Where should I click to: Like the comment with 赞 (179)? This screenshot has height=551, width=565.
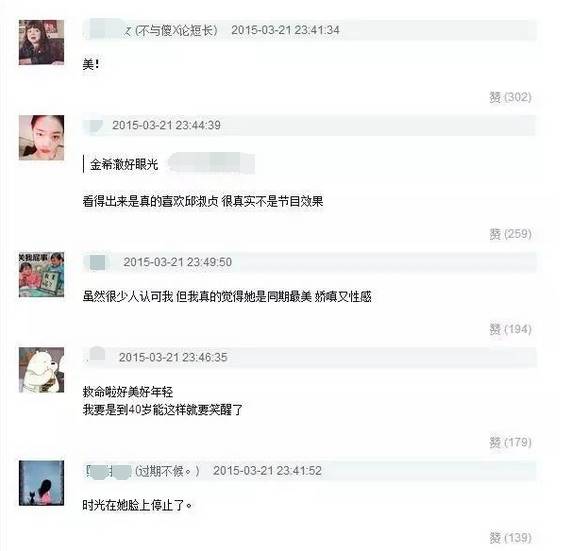point(510,442)
